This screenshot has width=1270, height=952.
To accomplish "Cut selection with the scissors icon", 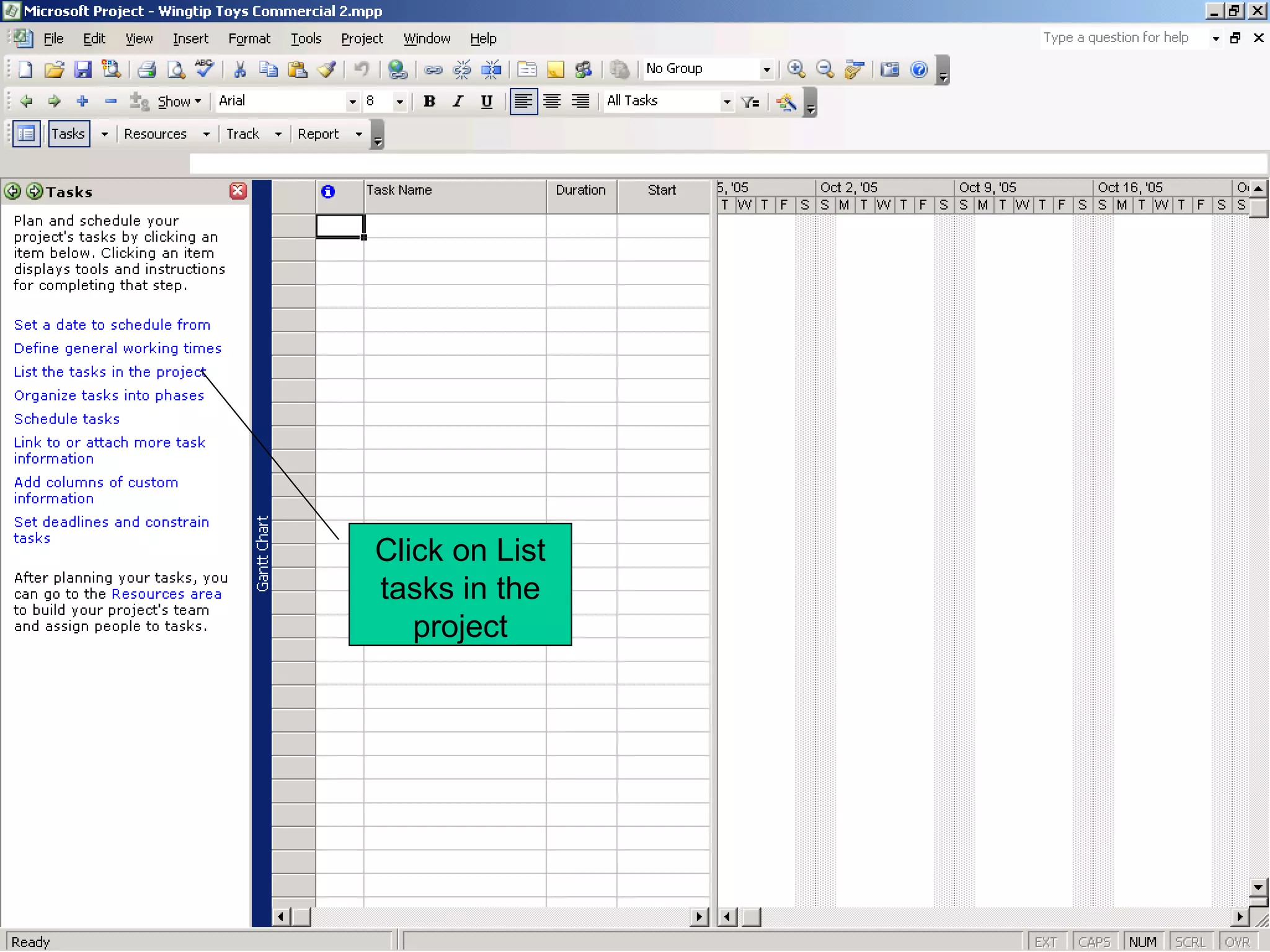I will pyautogui.click(x=239, y=69).
